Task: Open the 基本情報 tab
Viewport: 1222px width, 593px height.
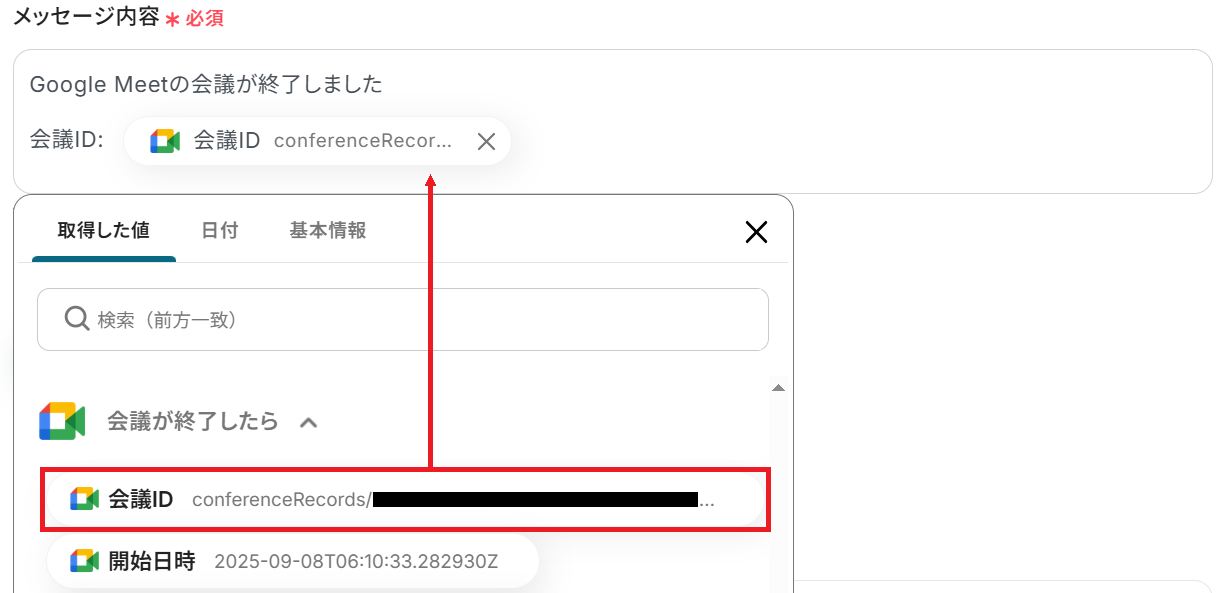Action: 328,230
